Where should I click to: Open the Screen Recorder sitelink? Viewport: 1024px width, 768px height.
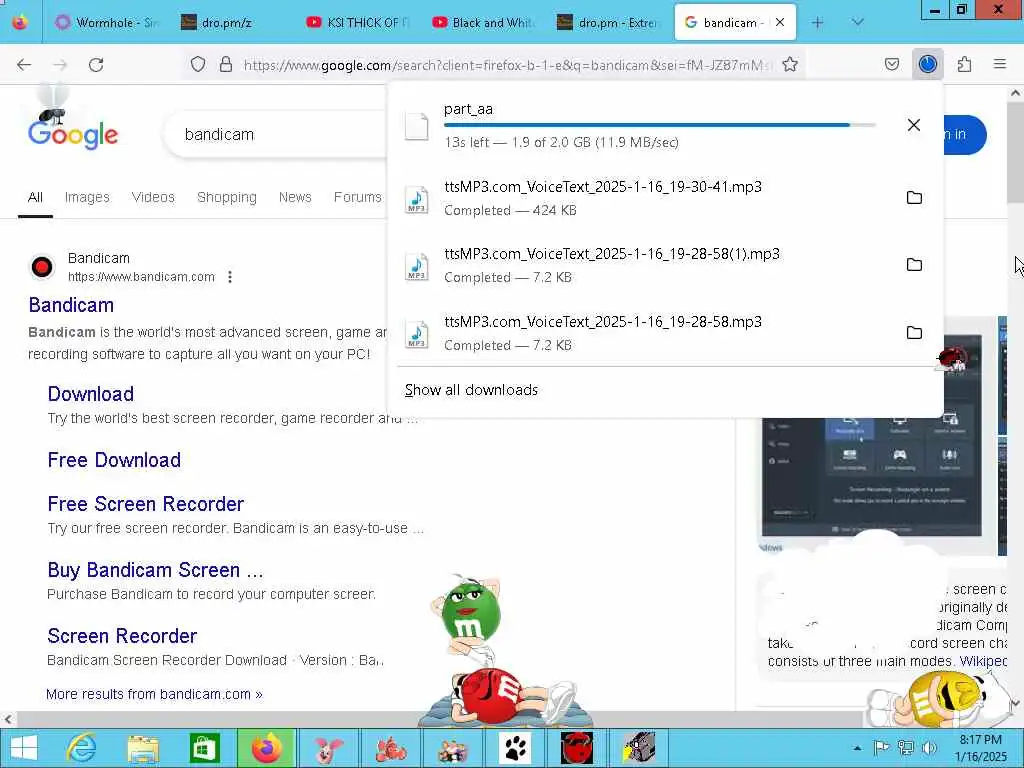point(122,636)
